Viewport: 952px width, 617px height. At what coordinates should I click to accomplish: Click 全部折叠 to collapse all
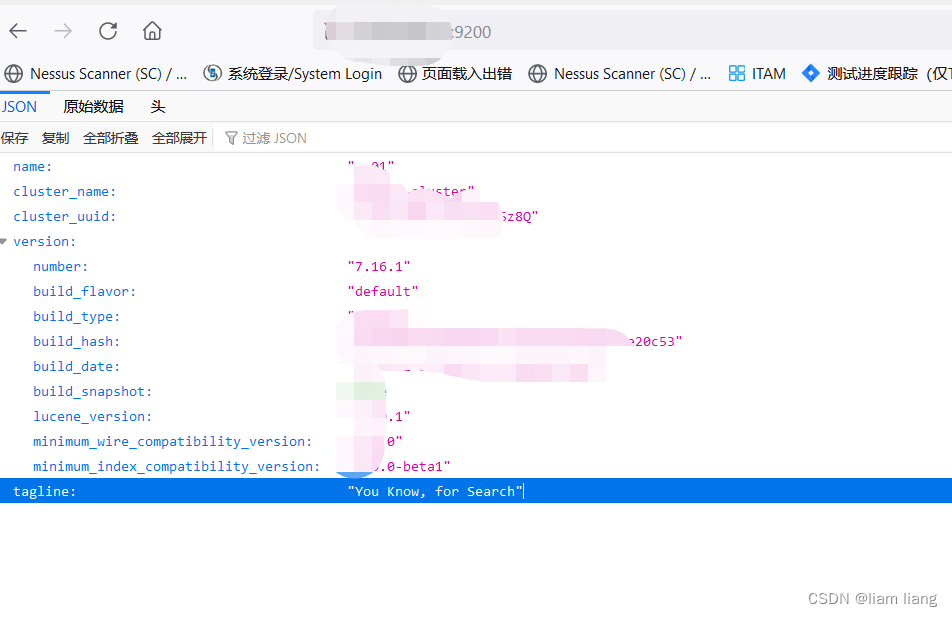(110, 138)
